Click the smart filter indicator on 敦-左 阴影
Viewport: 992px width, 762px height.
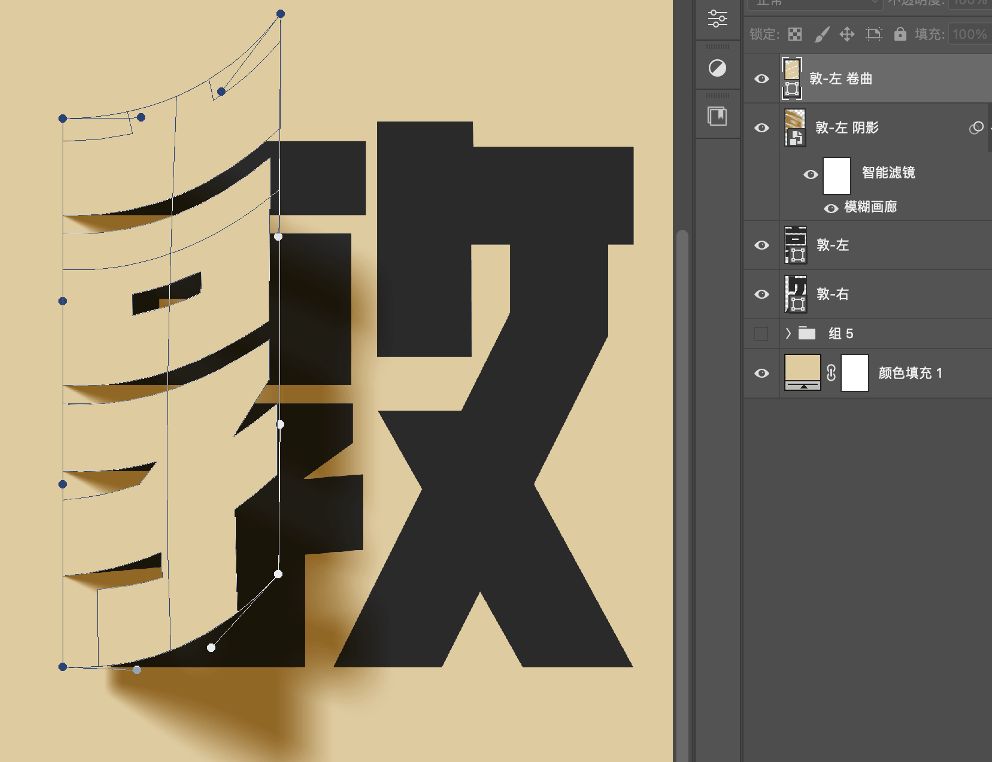[976, 128]
